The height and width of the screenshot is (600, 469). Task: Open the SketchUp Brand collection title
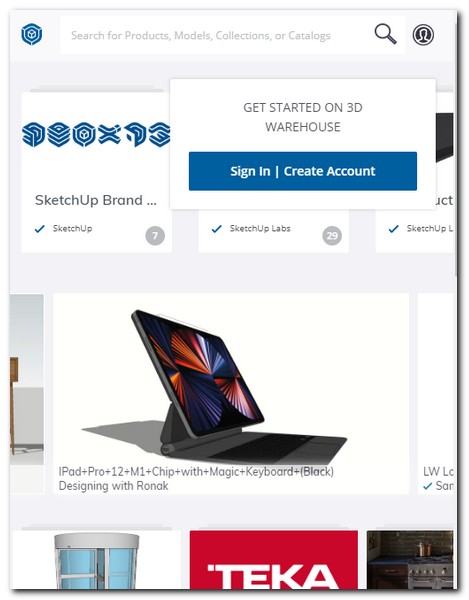(x=96, y=200)
